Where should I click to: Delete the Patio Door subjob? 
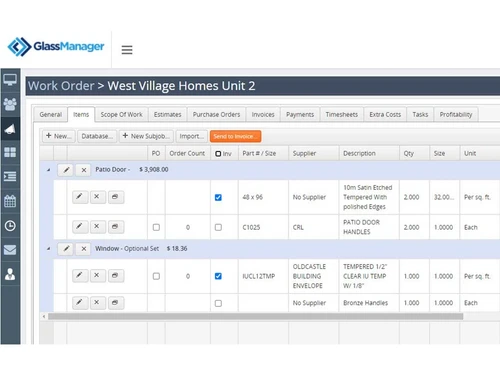[x=84, y=170]
